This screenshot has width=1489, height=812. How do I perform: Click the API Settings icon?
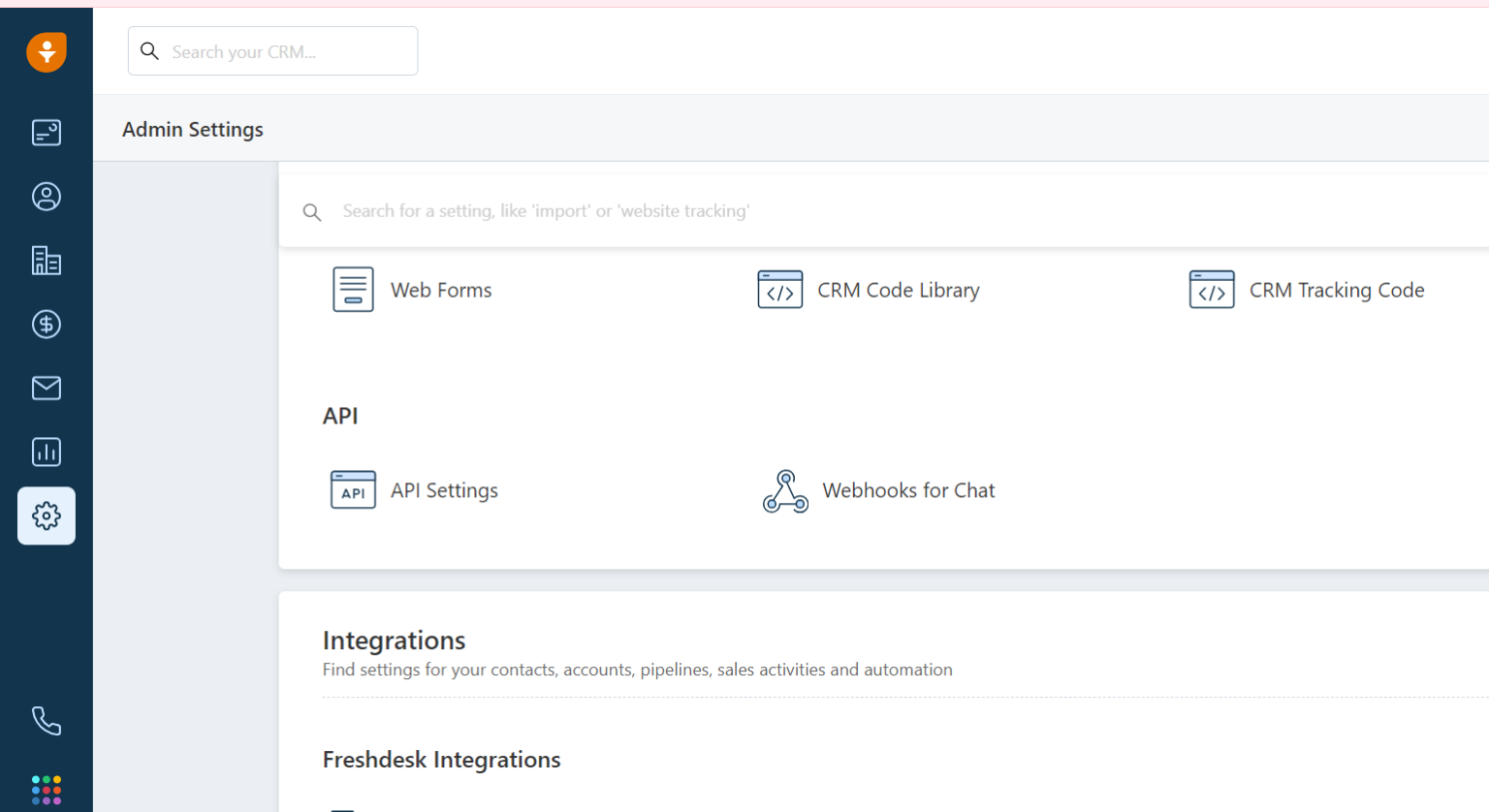(353, 490)
